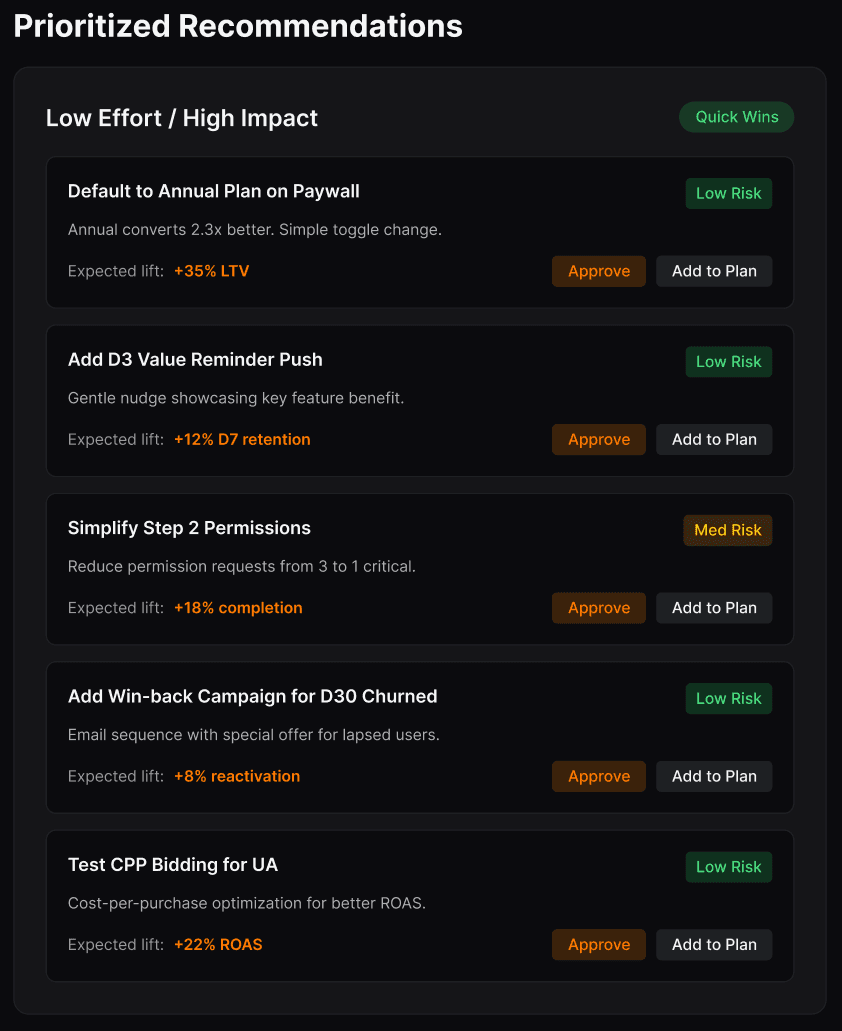Approve Win-back Campaign for D30 Churned
This screenshot has height=1031, width=842.
[x=599, y=776]
